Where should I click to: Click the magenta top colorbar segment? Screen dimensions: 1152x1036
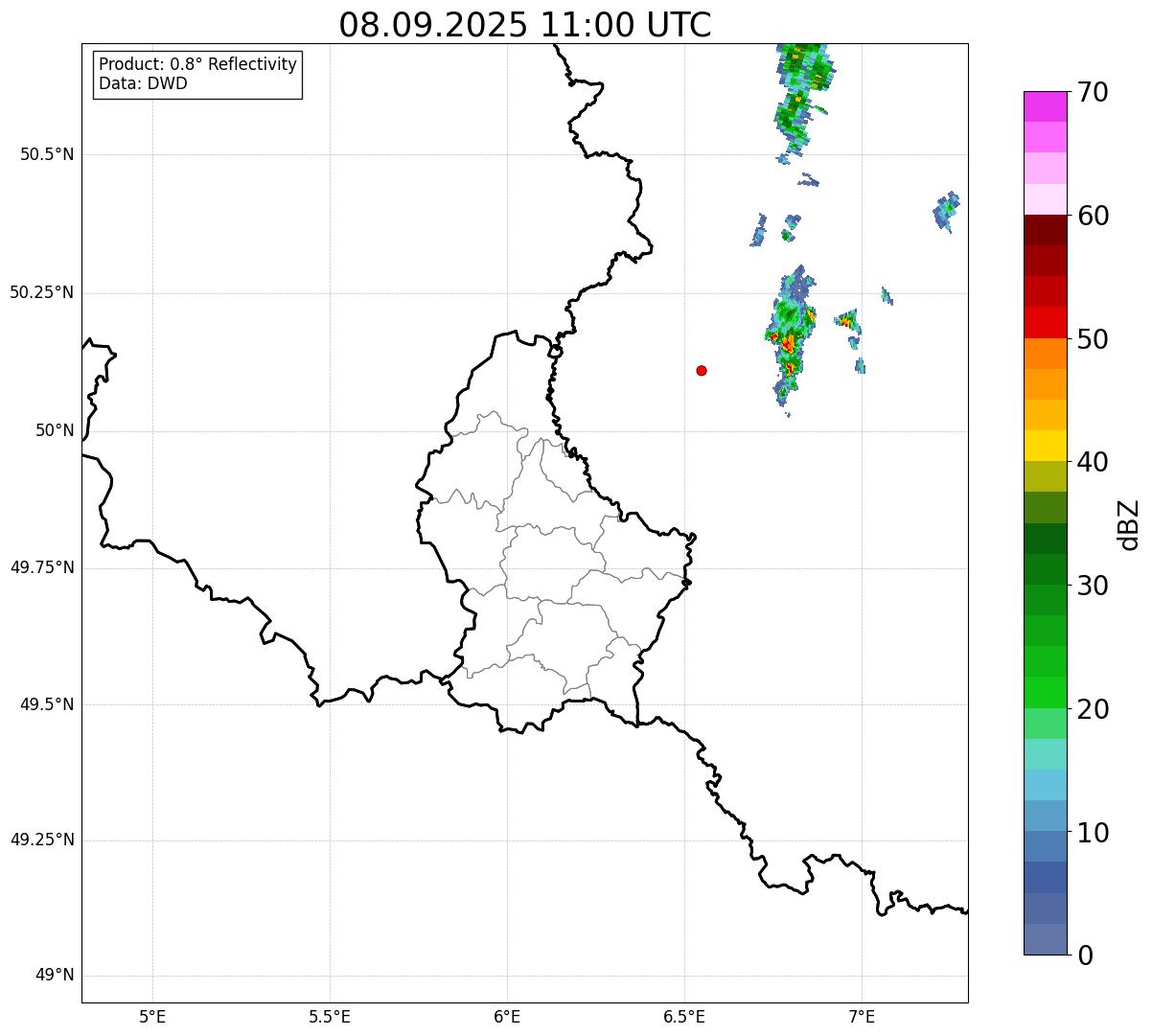(x=1045, y=106)
